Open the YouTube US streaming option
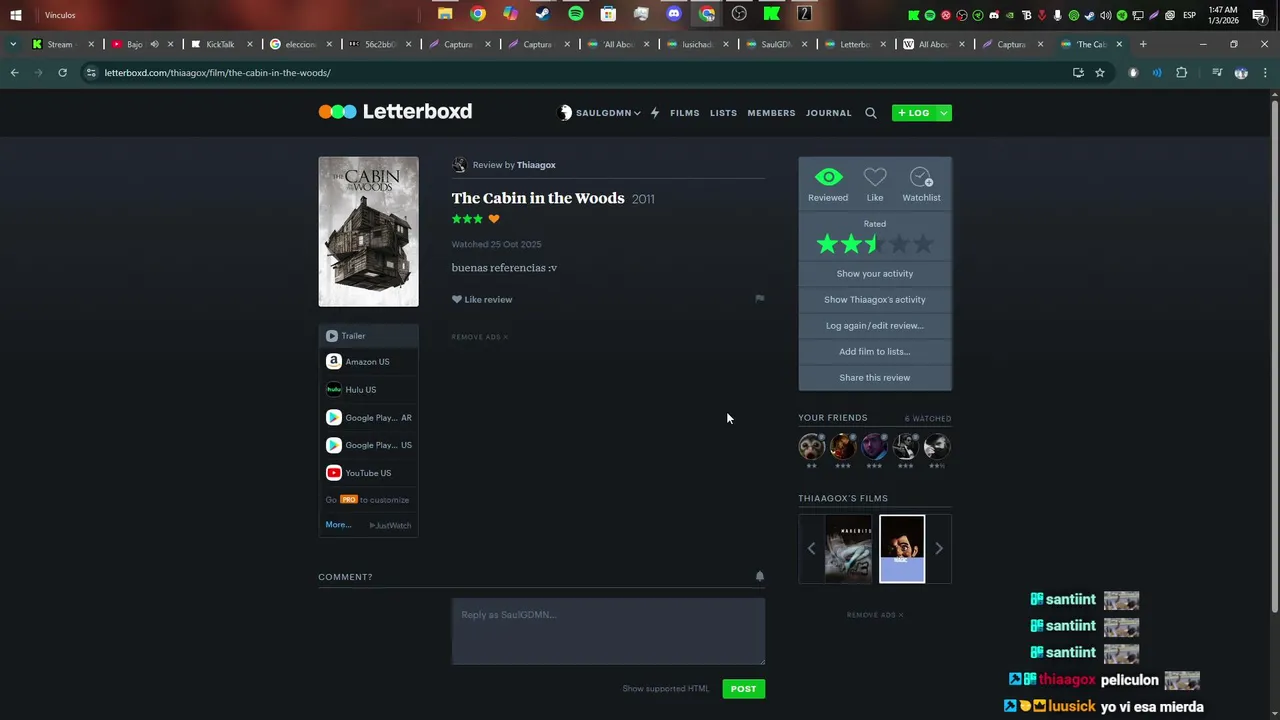The height and width of the screenshot is (720, 1280). (x=368, y=473)
